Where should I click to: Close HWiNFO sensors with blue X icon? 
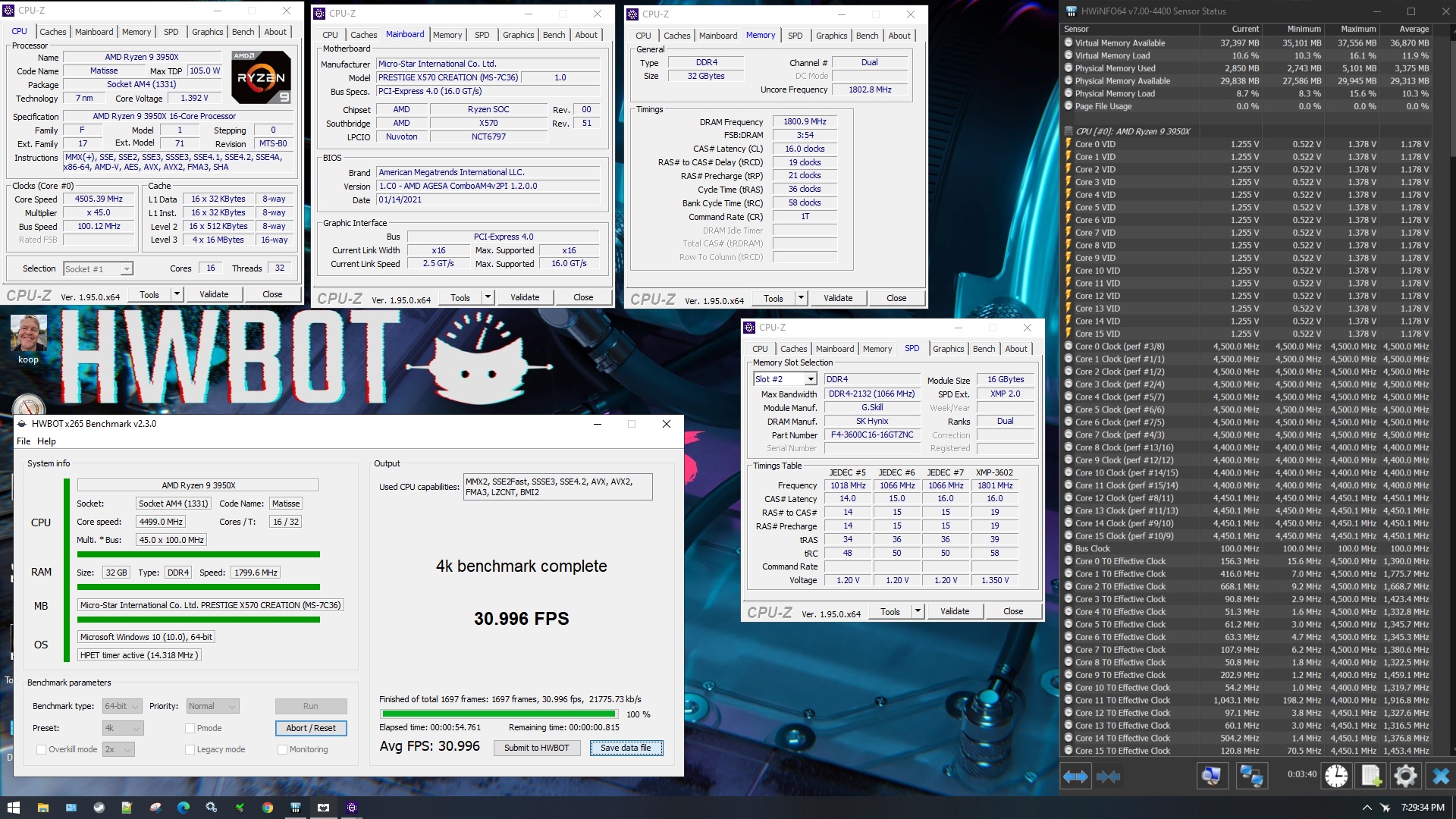(x=1440, y=775)
